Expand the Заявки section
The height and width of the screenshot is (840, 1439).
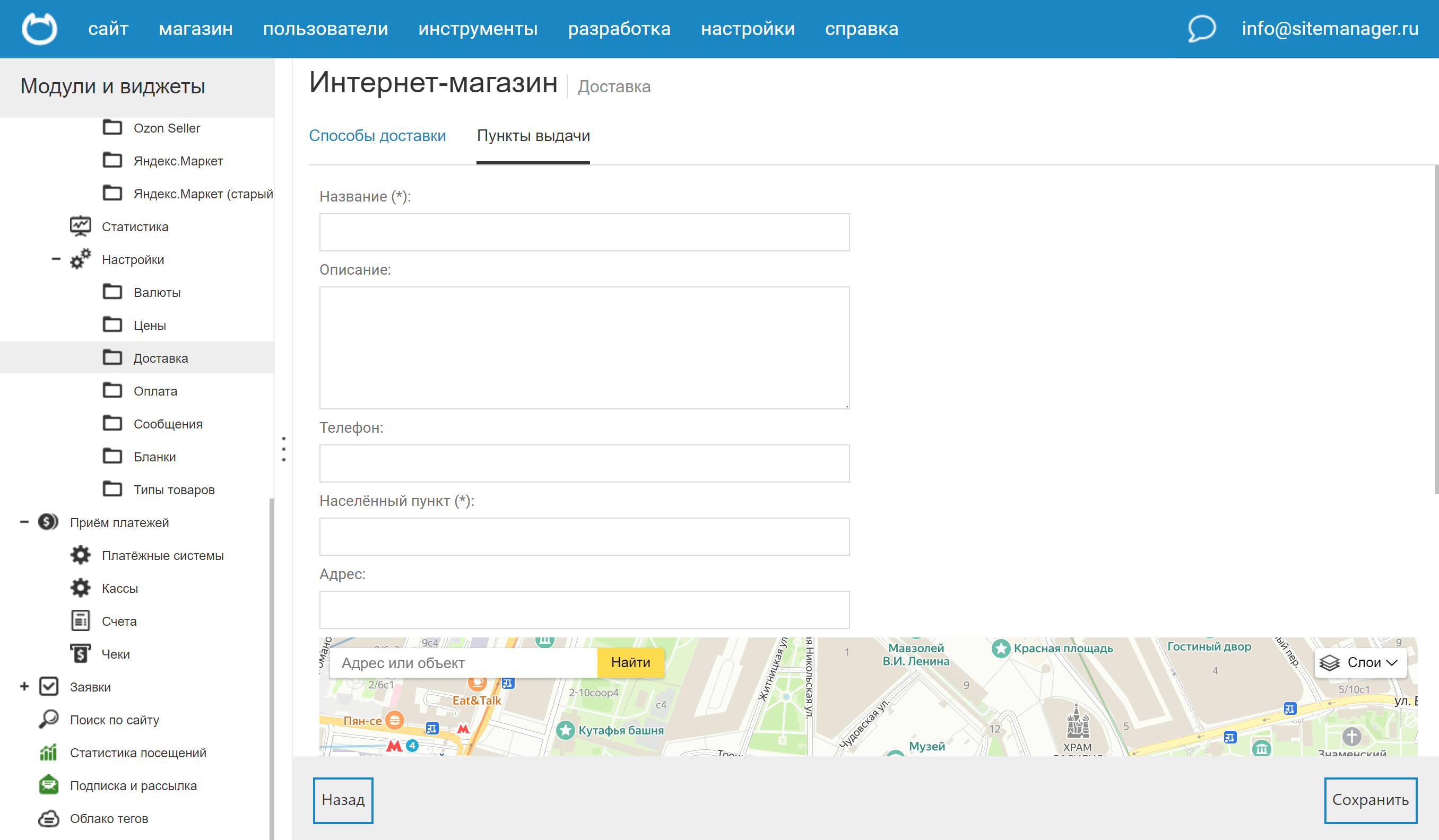(24, 687)
